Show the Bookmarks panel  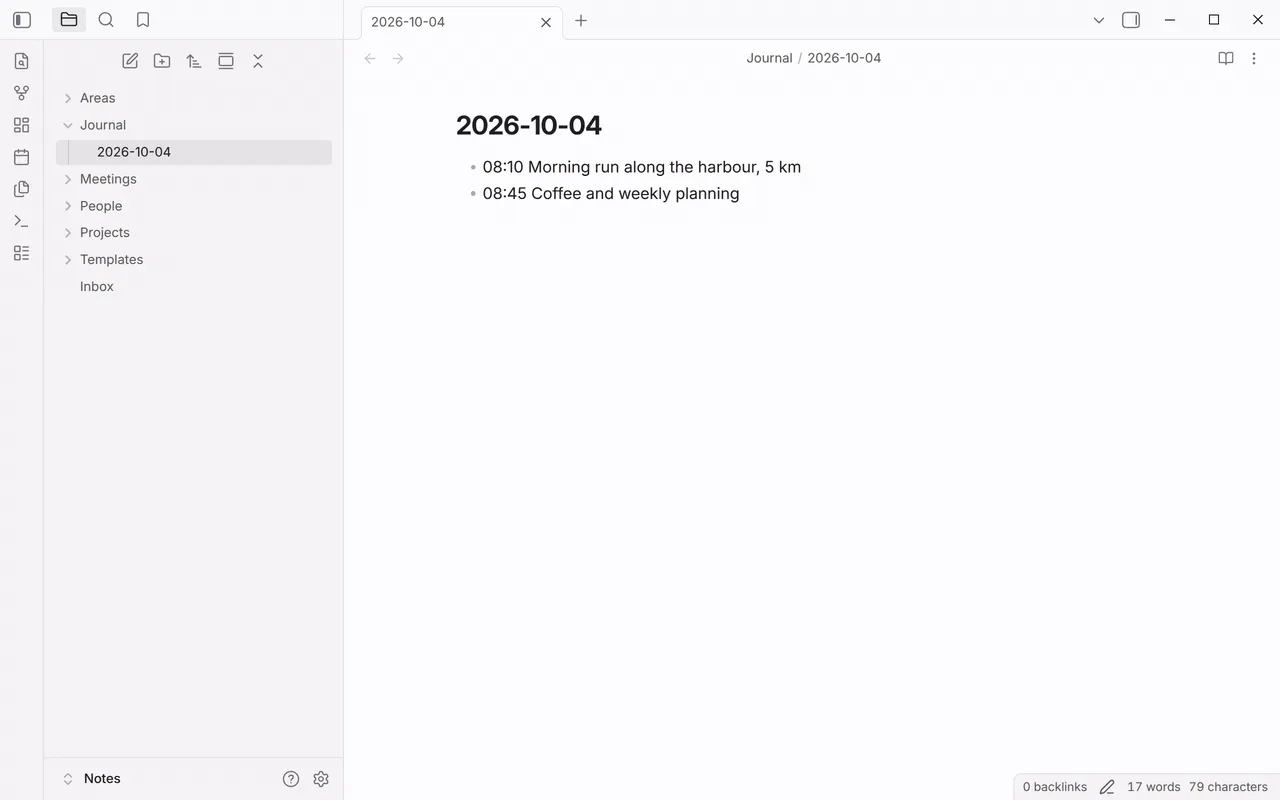click(143, 20)
